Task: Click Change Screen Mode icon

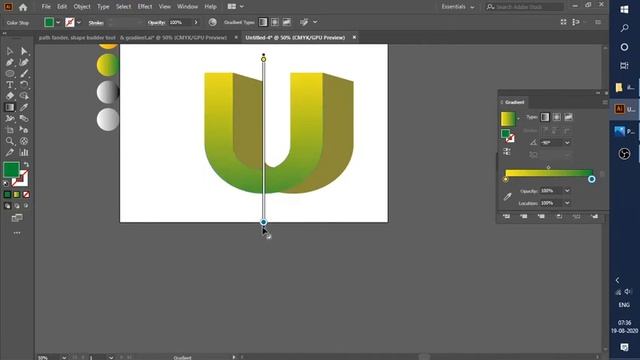Action: click(x=17, y=218)
